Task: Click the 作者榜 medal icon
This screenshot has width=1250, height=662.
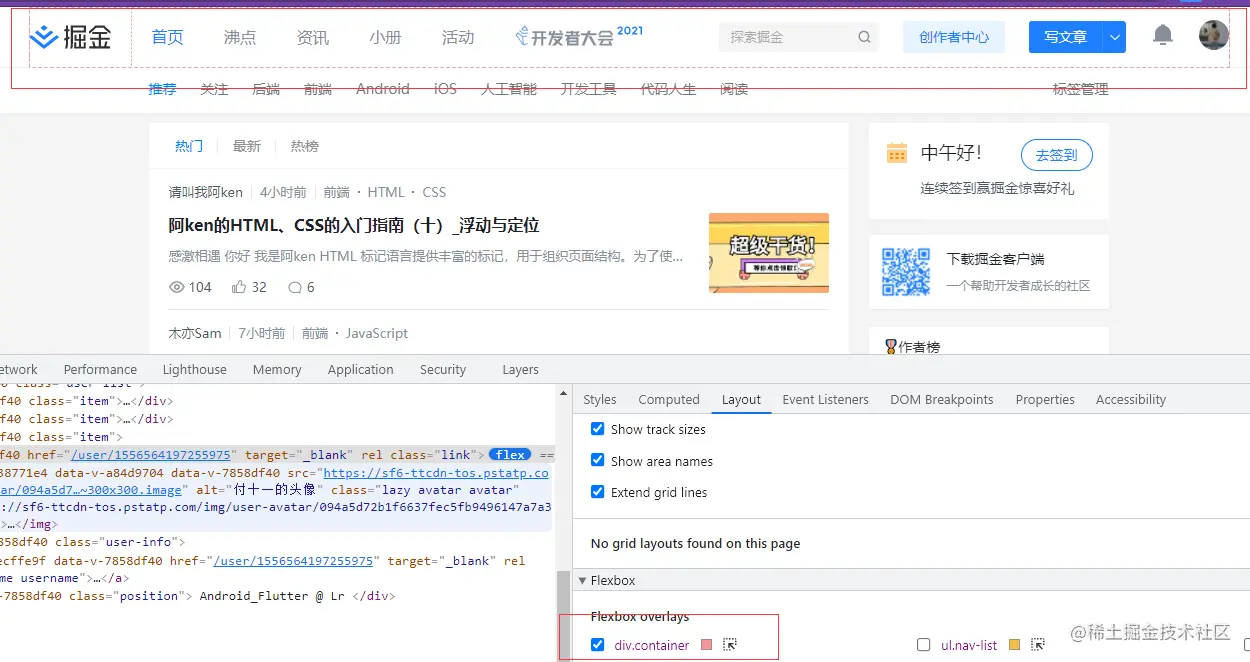Action: click(x=890, y=347)
